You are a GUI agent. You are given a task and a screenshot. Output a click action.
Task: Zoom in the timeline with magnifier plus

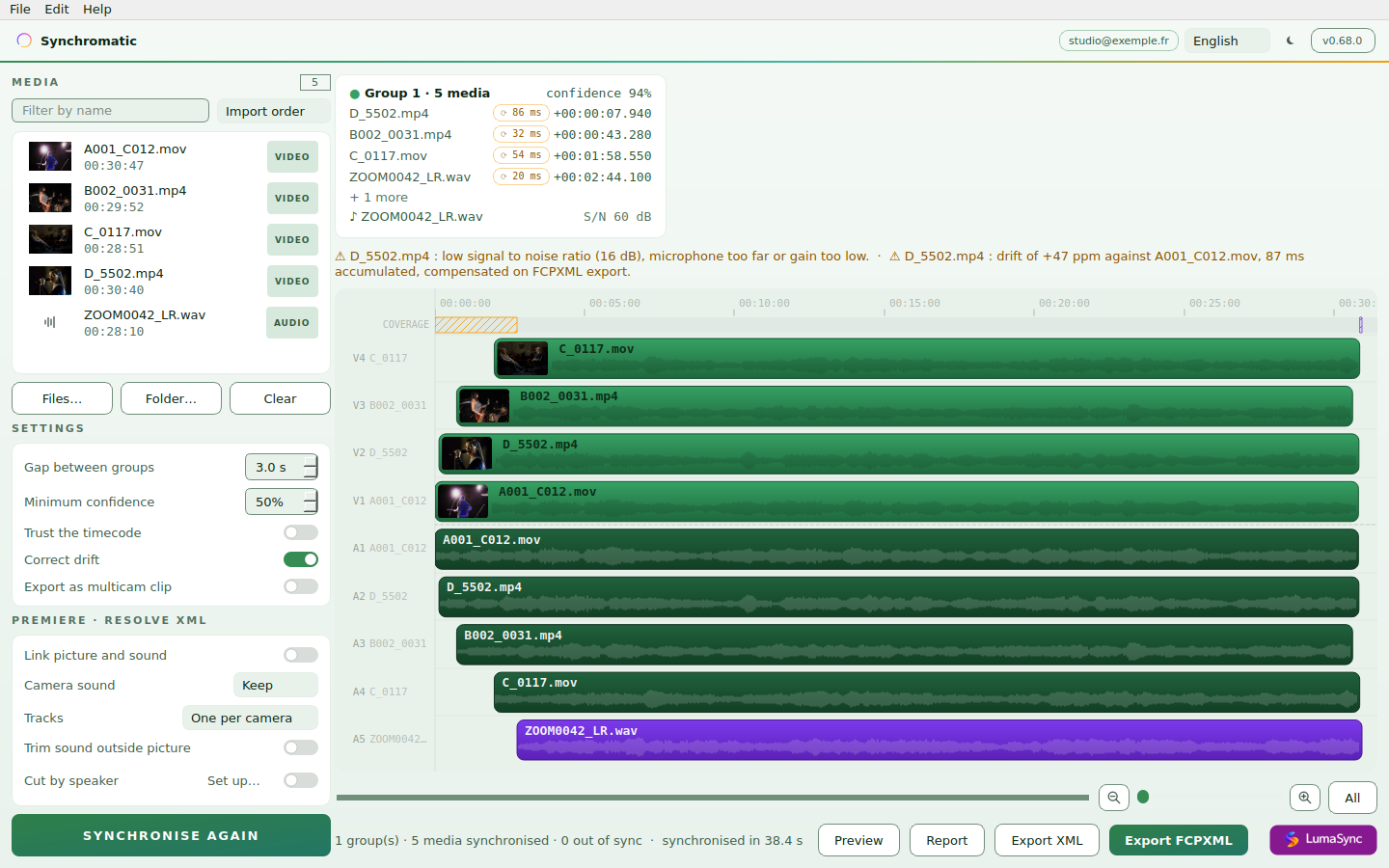pyautogui.click(x=1305, y=798)
